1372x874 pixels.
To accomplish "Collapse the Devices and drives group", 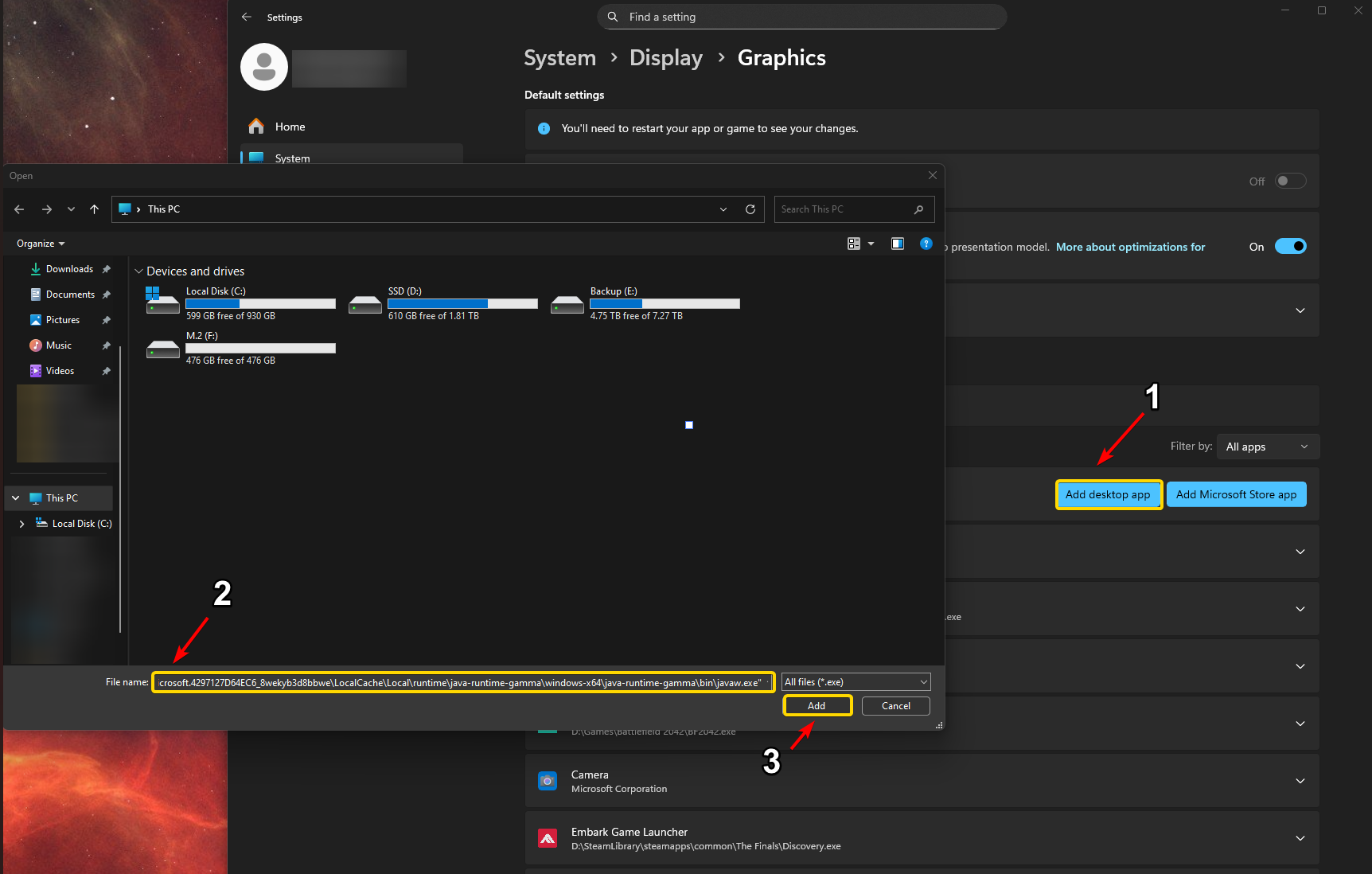I will pyautogui.click(x=139, y=271).
